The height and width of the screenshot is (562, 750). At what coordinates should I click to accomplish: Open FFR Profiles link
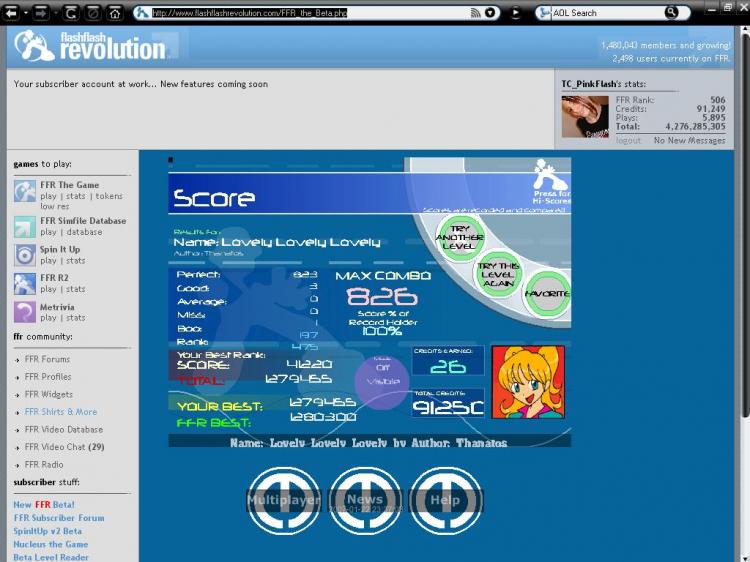click(x=48, y=377)
